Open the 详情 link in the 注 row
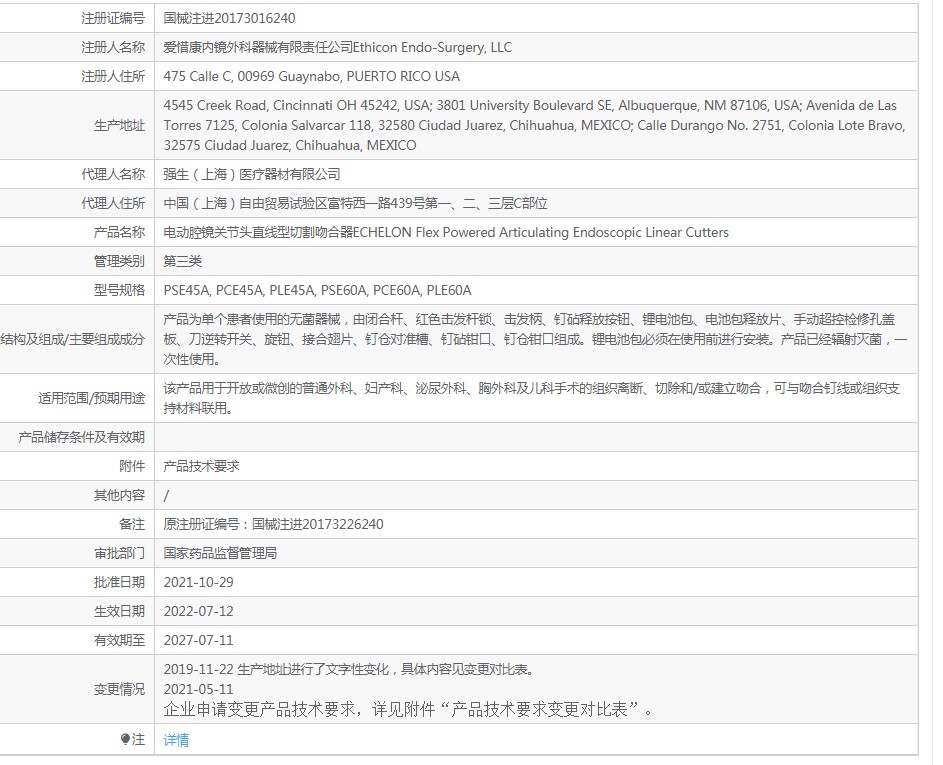Viewport: 943px width, 765px height. [176, 740]
